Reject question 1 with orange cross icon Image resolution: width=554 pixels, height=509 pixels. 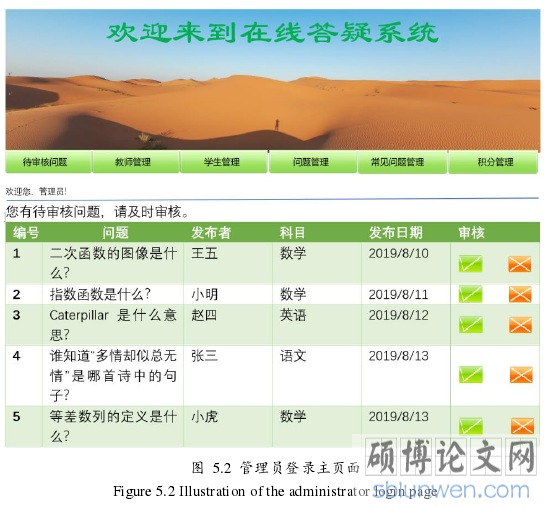[519, 264]
